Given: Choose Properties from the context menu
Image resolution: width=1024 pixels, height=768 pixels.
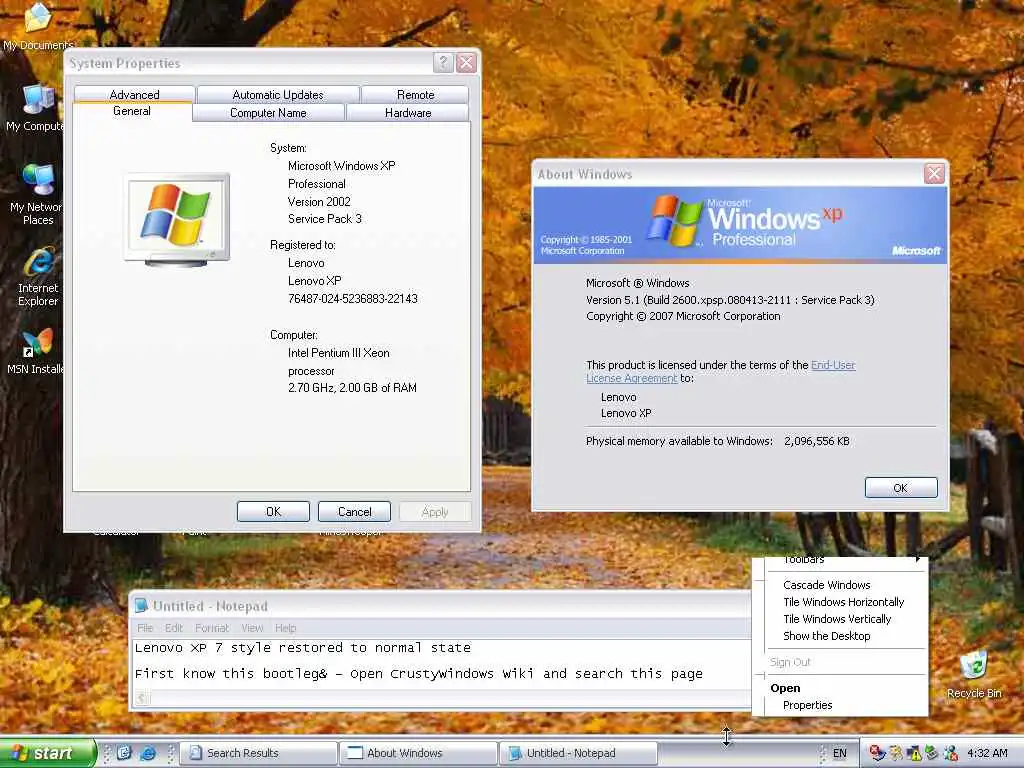Looking at the screenshot, I should pyautogui.click(x=808, y=705).
